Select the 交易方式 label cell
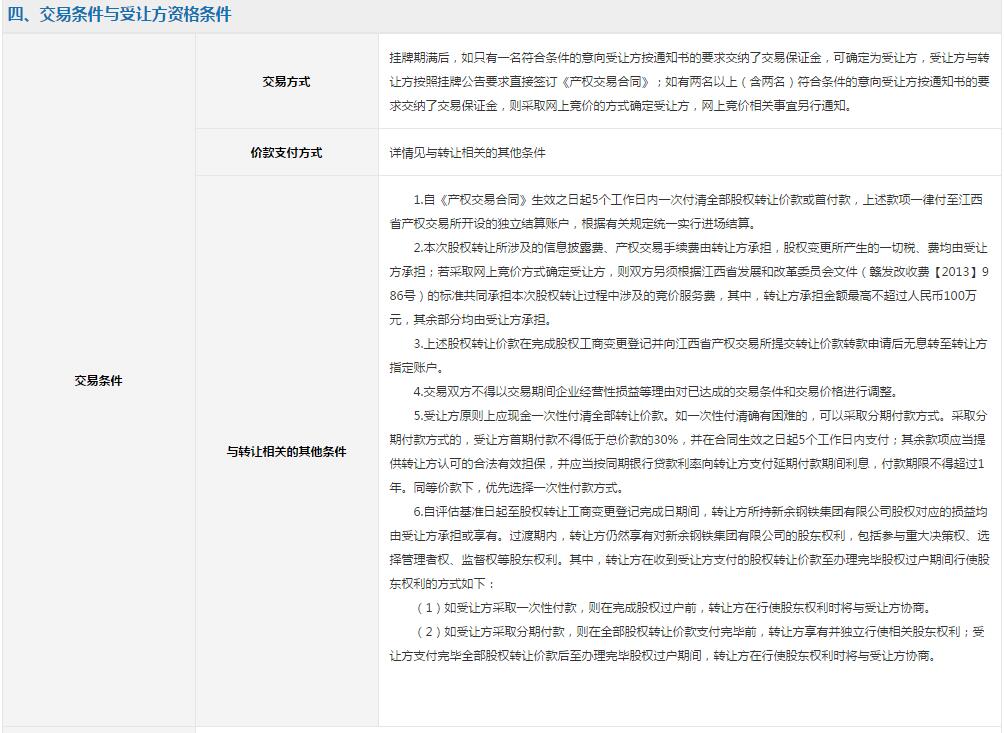 coord(286,82)
